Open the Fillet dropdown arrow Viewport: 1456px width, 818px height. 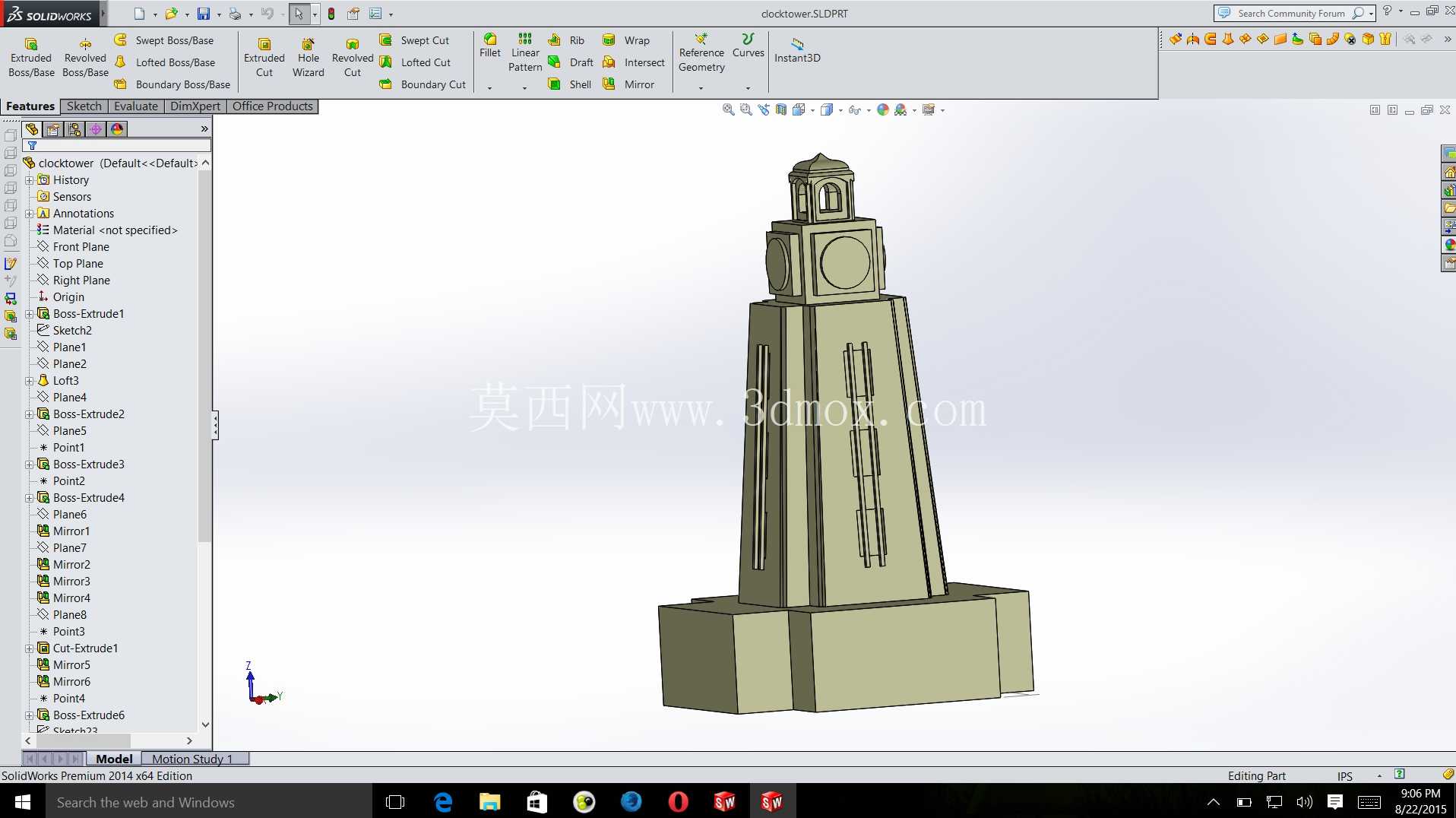(x=490, y=88)
